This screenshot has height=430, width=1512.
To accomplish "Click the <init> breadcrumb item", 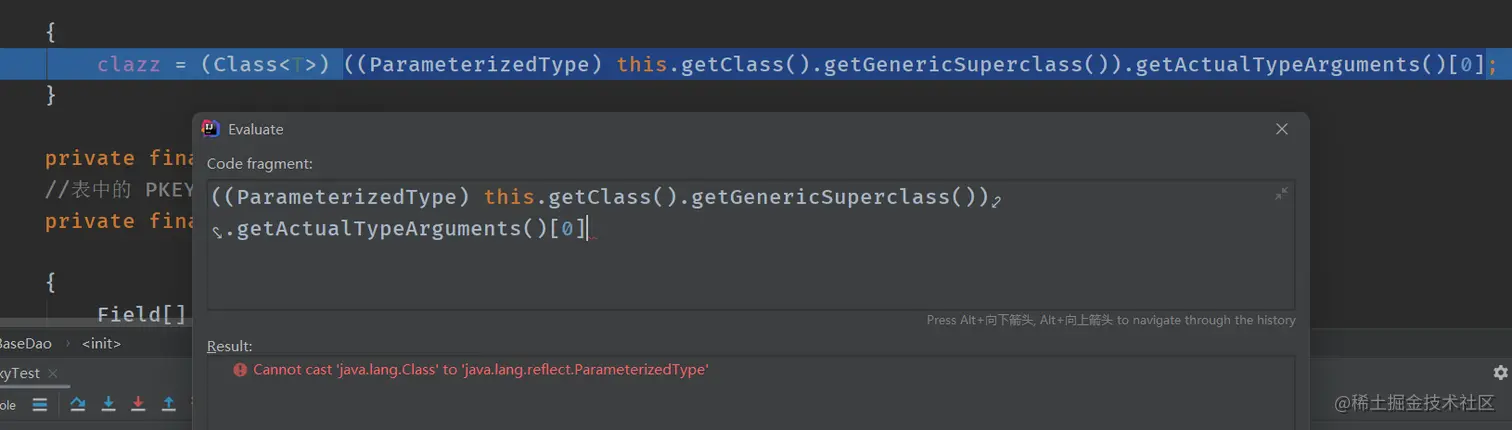I will [x=101, y=343].
